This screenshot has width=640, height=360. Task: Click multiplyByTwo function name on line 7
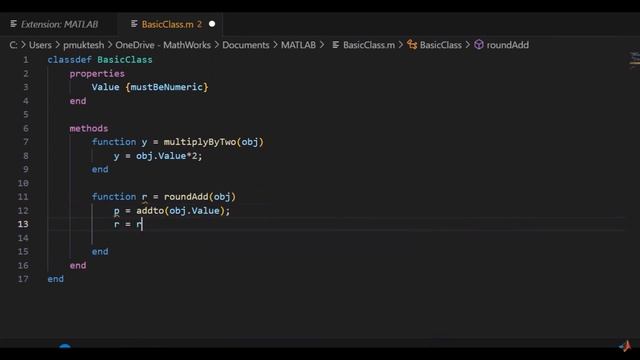tap(200, 142)
